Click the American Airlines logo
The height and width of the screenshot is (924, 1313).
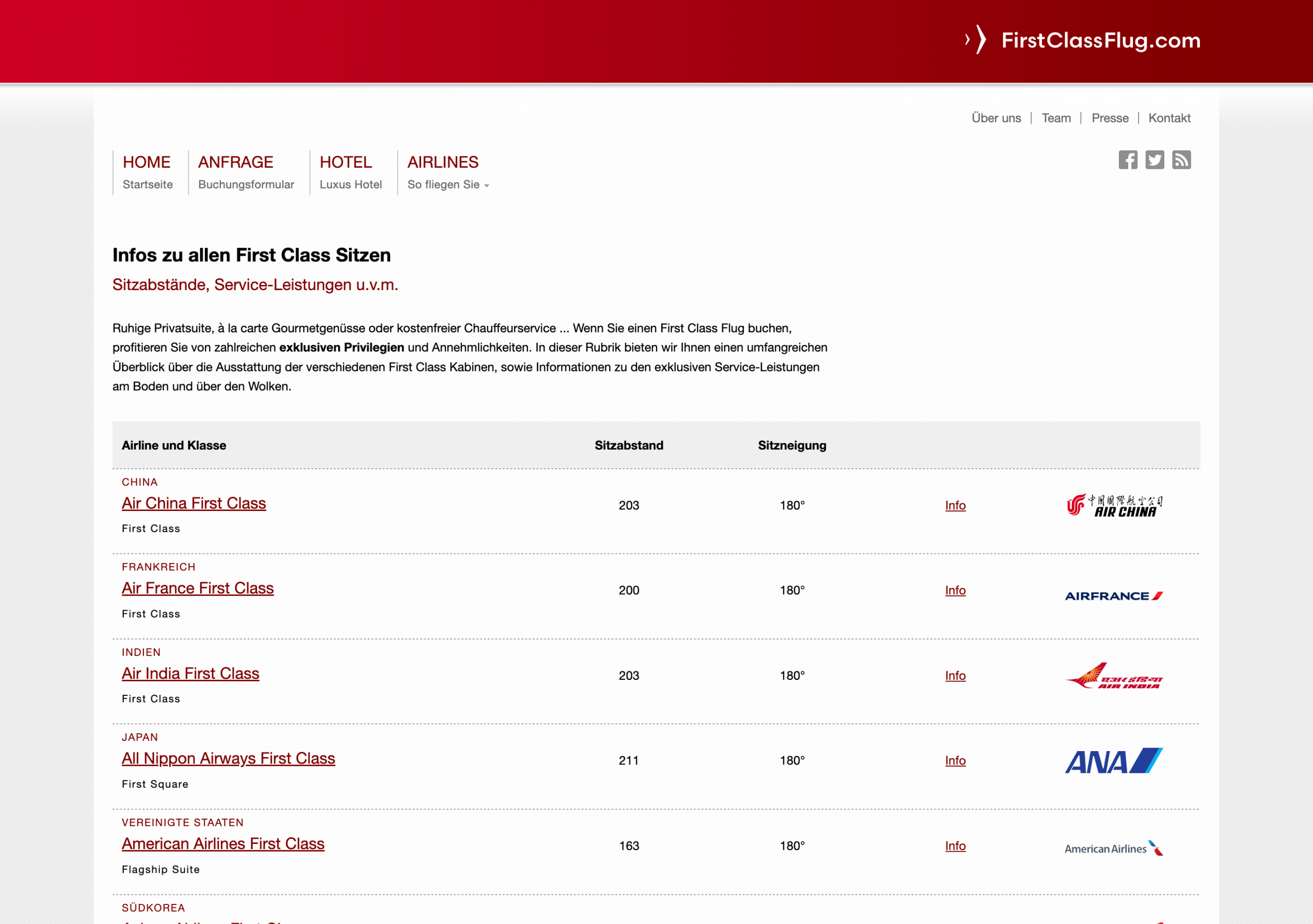[1114, 848]
